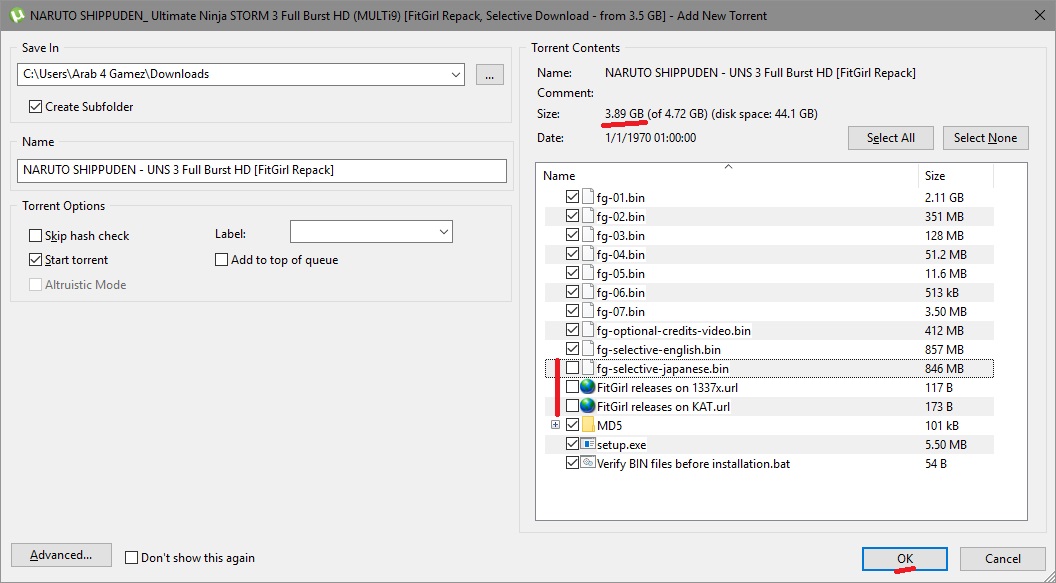Click the Cancel button
This screenshot has height=583, width=1056.
click(1002, 559)
